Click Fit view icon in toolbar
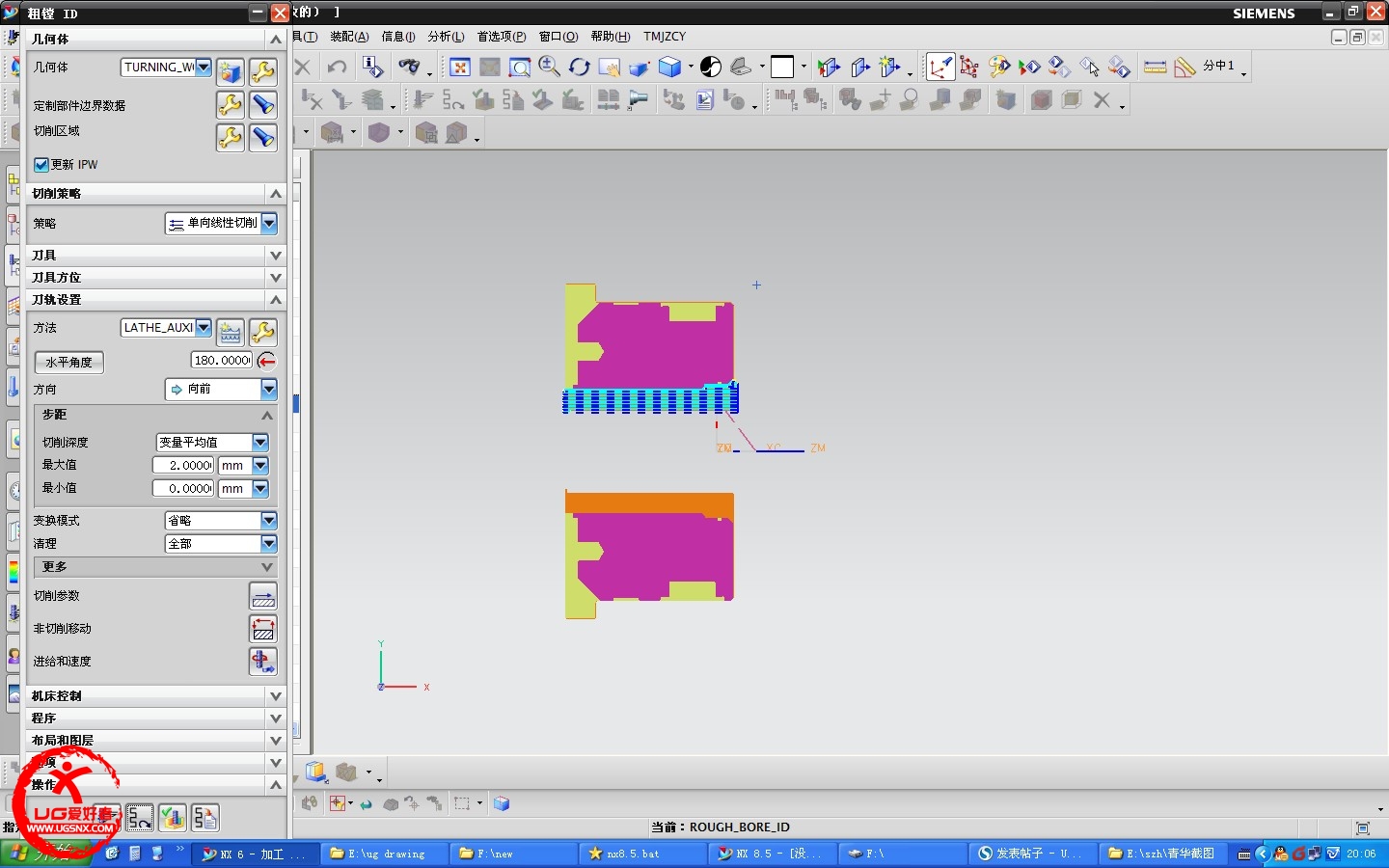Screen dimensions: 1389x868 point(460,67)
